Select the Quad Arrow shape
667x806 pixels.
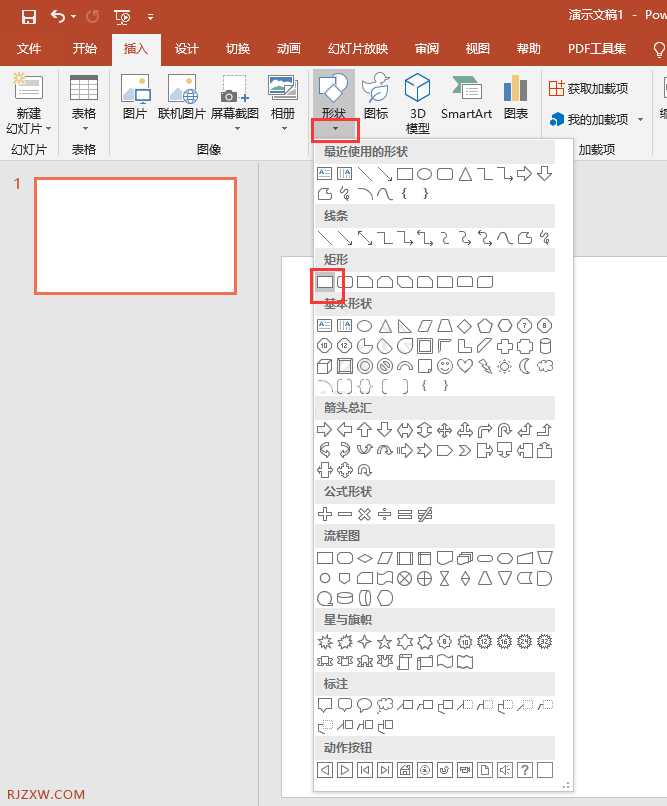coord(444,429)
